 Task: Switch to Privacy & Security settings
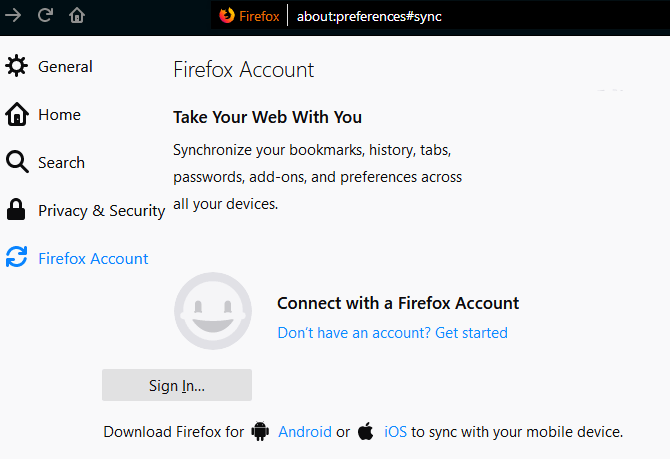101,210
